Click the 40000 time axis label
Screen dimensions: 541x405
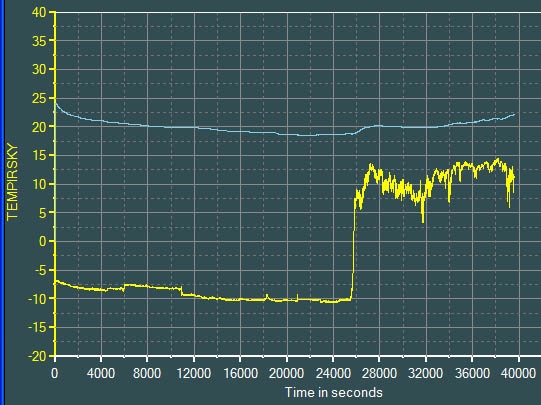coord(518,374)
